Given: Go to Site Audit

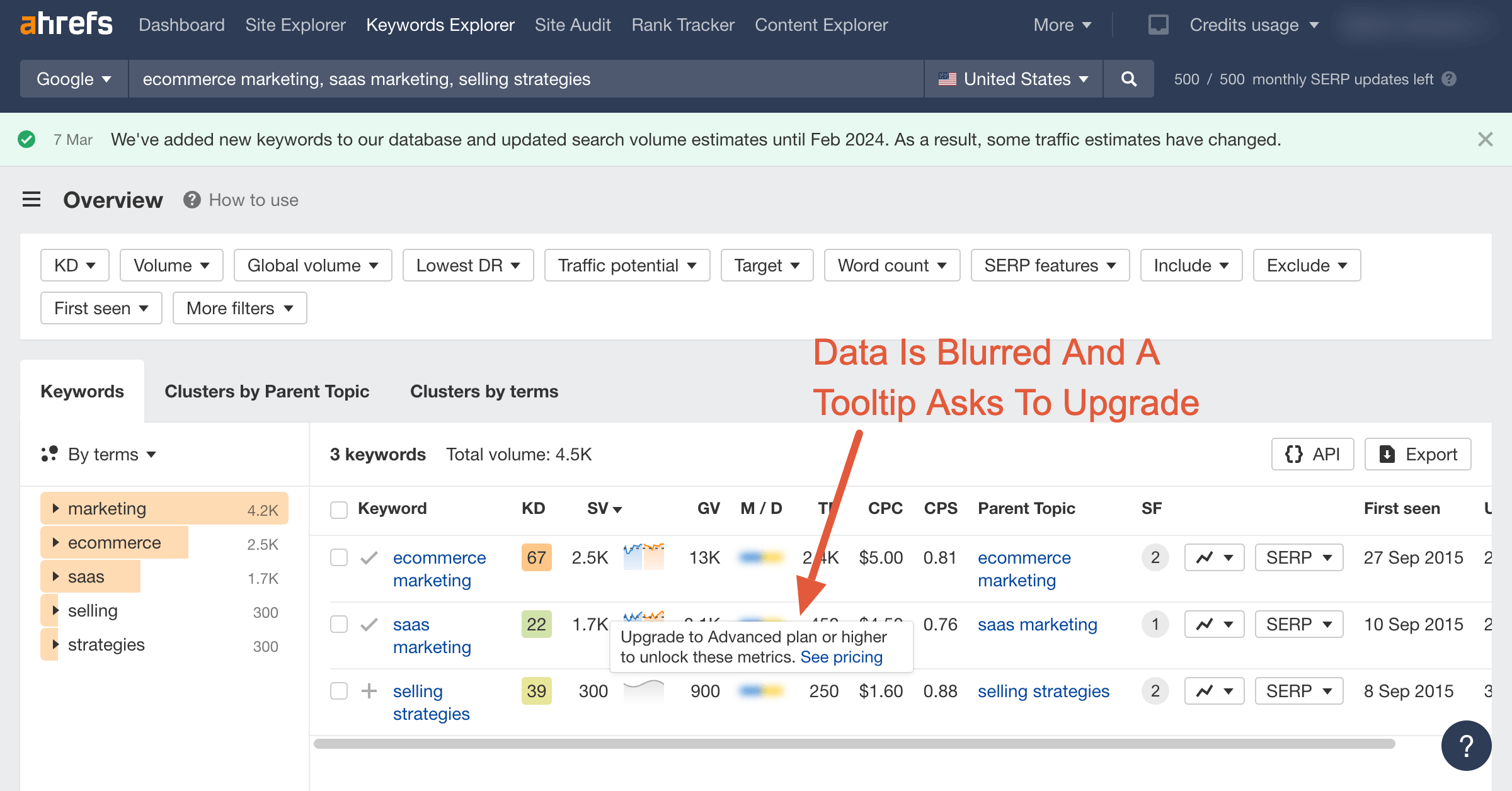Looking at the screenshot, I should point(573,25).
